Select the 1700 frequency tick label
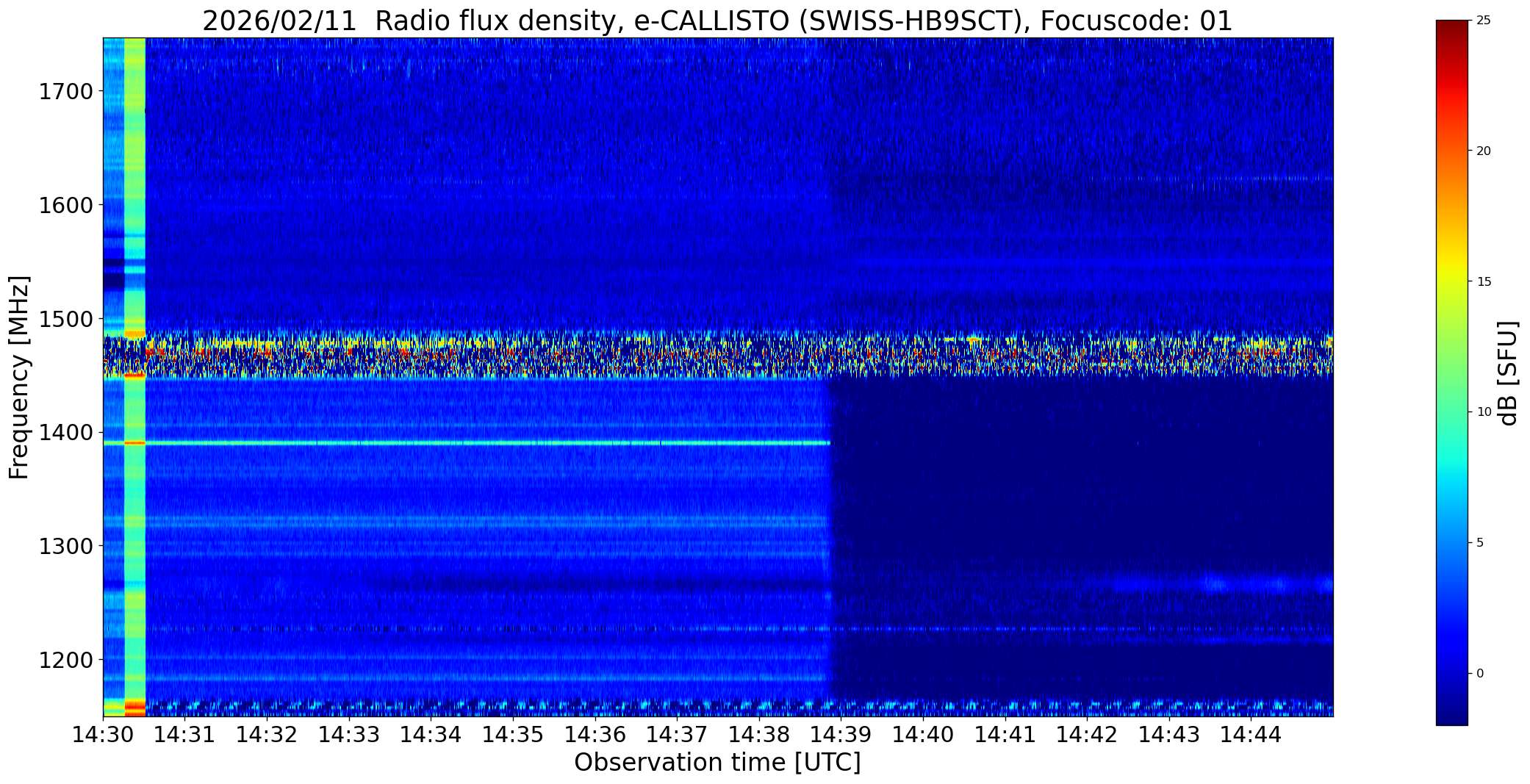The width and height of the screenshot is (1530, 784). point(65,92)
